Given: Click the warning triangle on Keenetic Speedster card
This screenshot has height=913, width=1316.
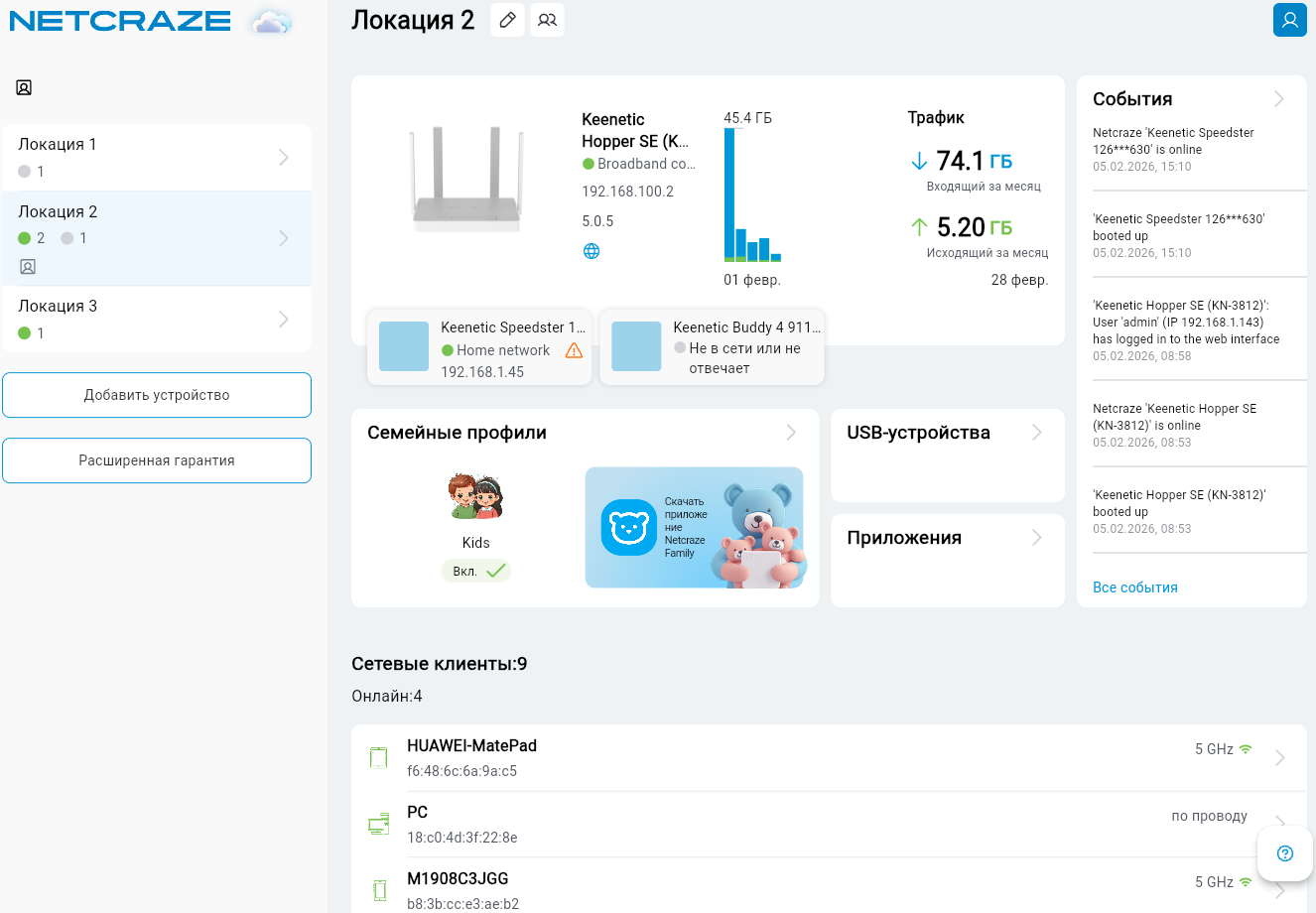Looking at the screenshot, I should [574, 350].
